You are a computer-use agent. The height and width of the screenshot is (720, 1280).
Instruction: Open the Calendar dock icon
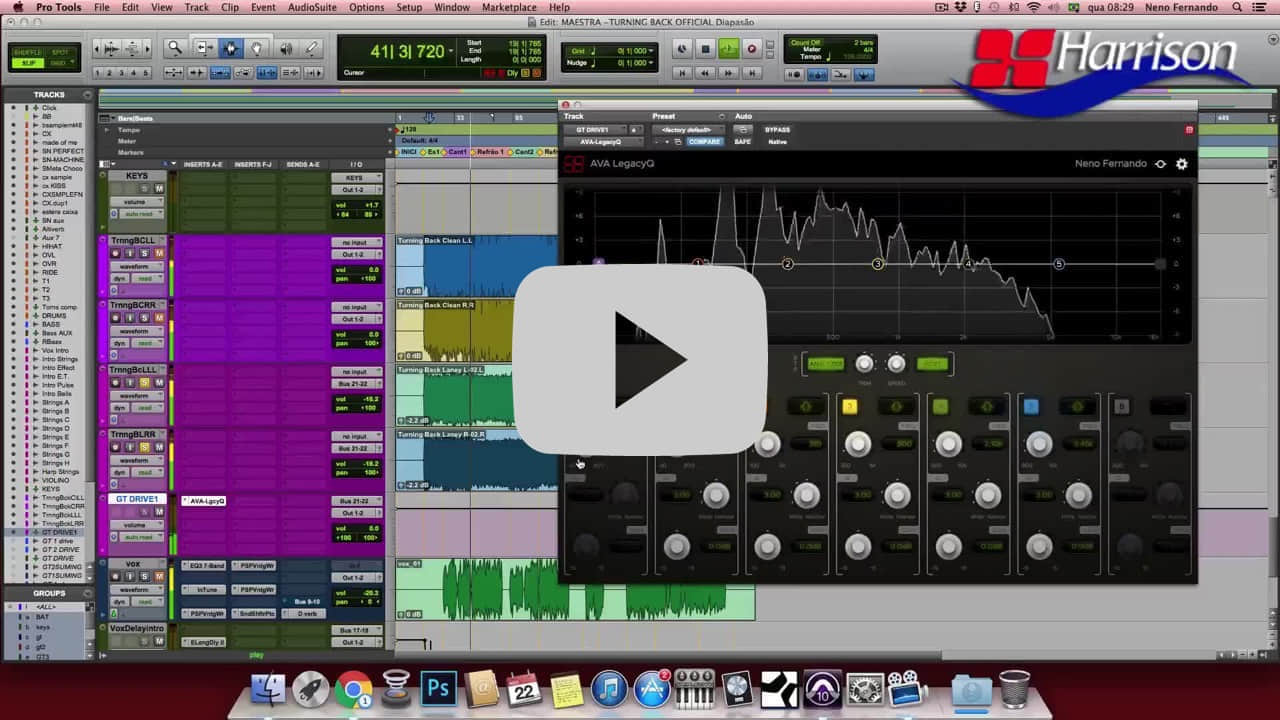pos(523,689)
